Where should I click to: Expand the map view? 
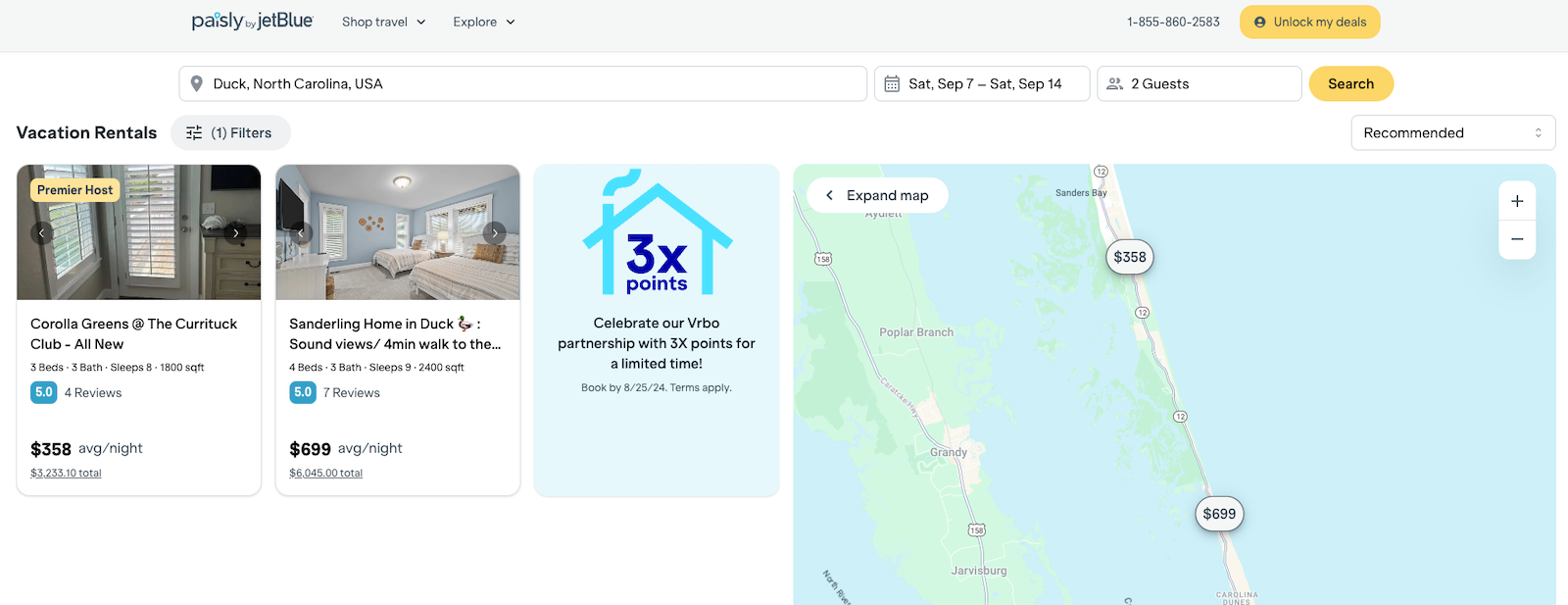[877, 195]
